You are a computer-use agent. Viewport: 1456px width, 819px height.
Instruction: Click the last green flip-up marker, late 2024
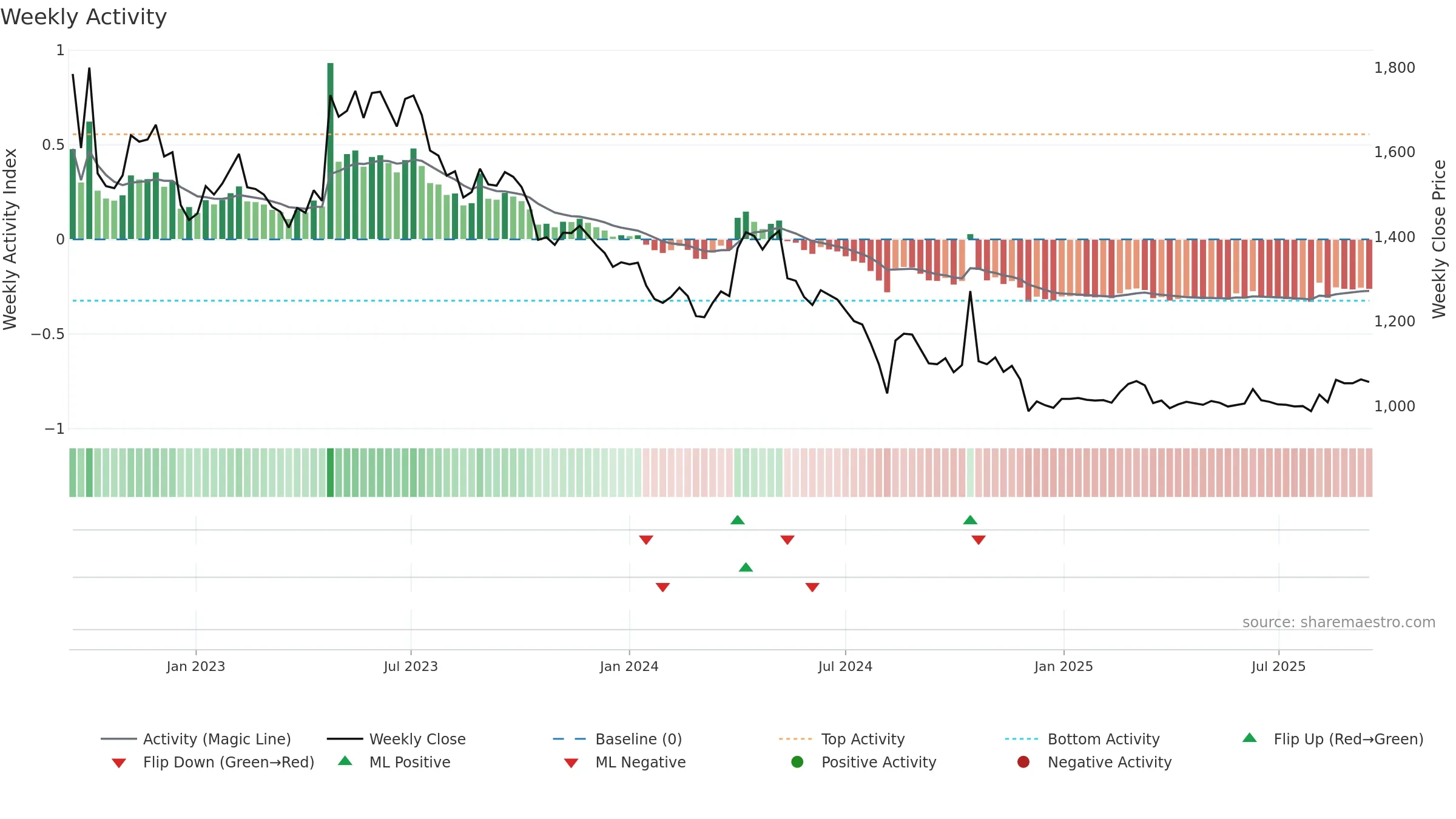(970, 520)
